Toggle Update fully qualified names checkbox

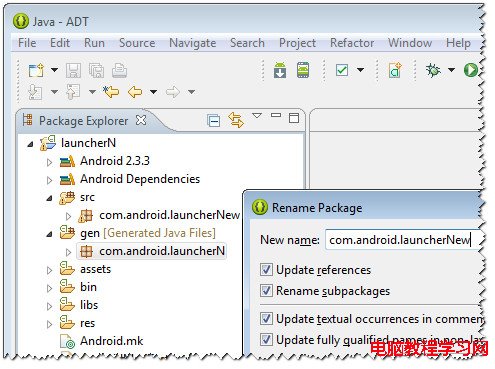(x=266, y=340)
